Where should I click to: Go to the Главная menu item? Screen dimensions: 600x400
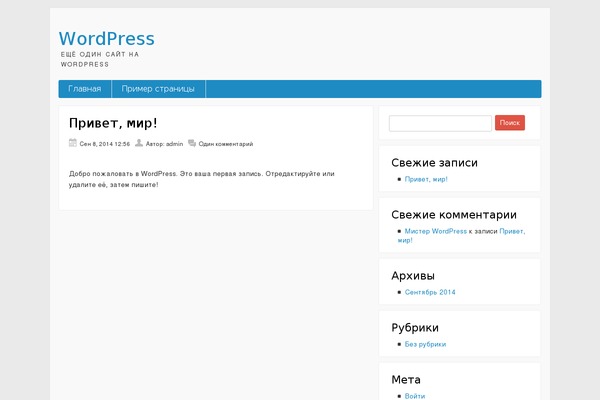[x=85, y=89]
